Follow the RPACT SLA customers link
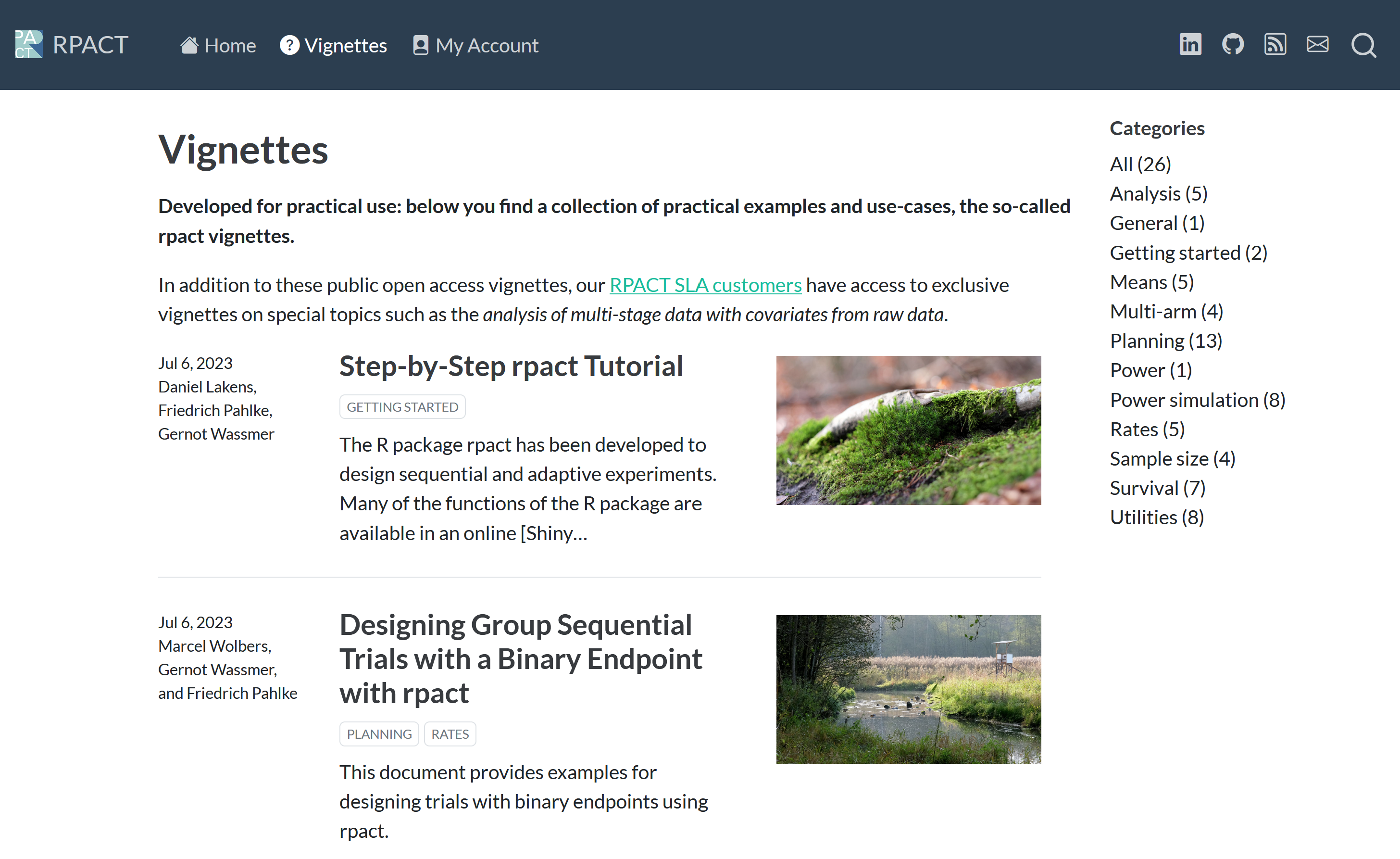Screen dimensions: 1400x859 [x=705, y=285]
